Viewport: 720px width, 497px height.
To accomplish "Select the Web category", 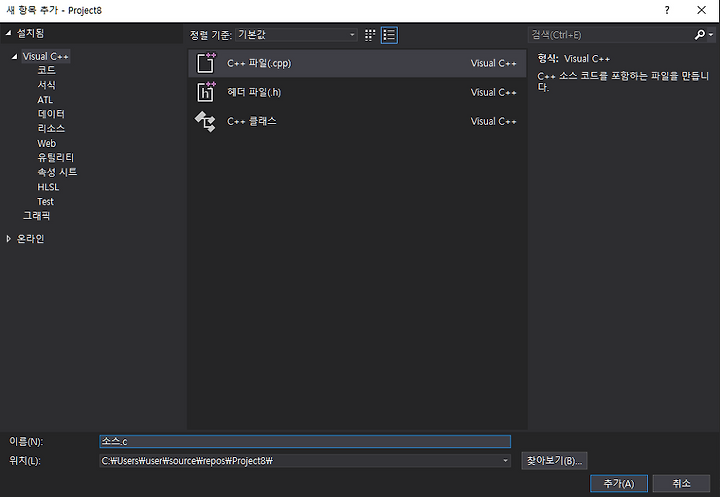I will click(46, 143).
